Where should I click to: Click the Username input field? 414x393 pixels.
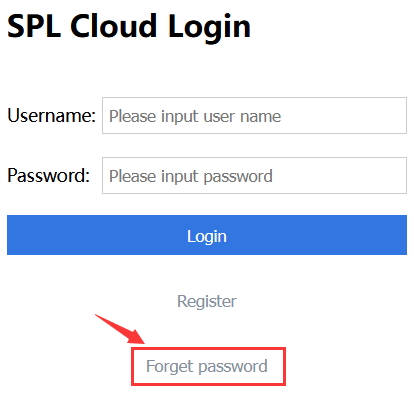pos(254,116)
